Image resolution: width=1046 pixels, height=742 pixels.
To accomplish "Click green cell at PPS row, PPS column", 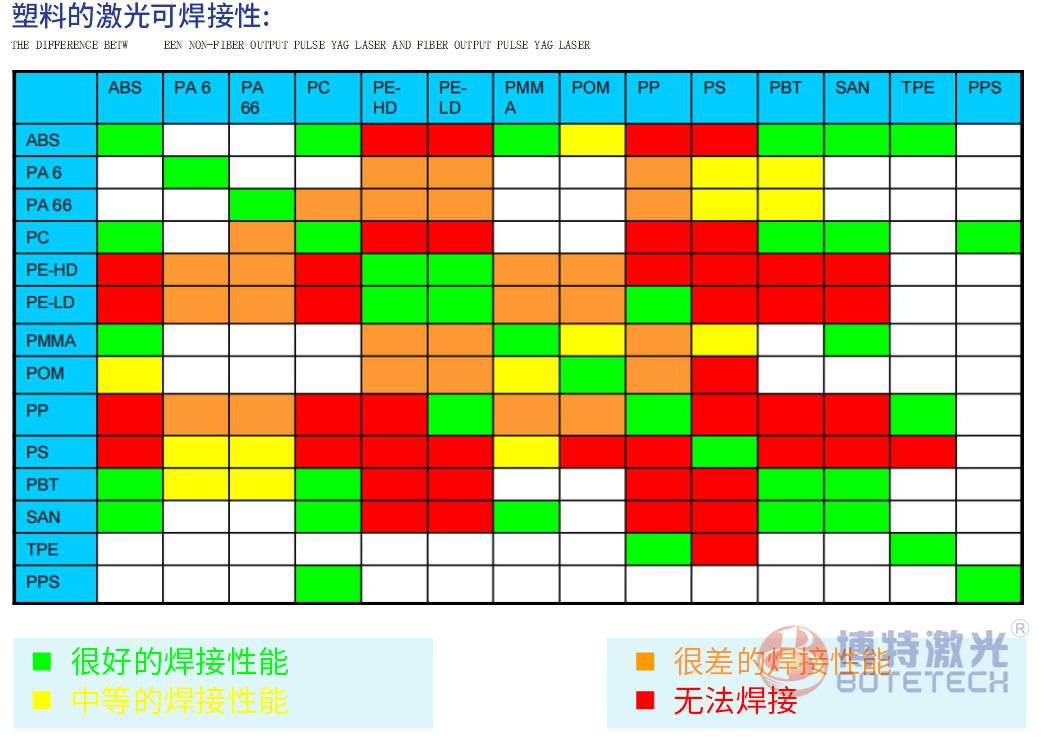I will [x=988, y=584].
